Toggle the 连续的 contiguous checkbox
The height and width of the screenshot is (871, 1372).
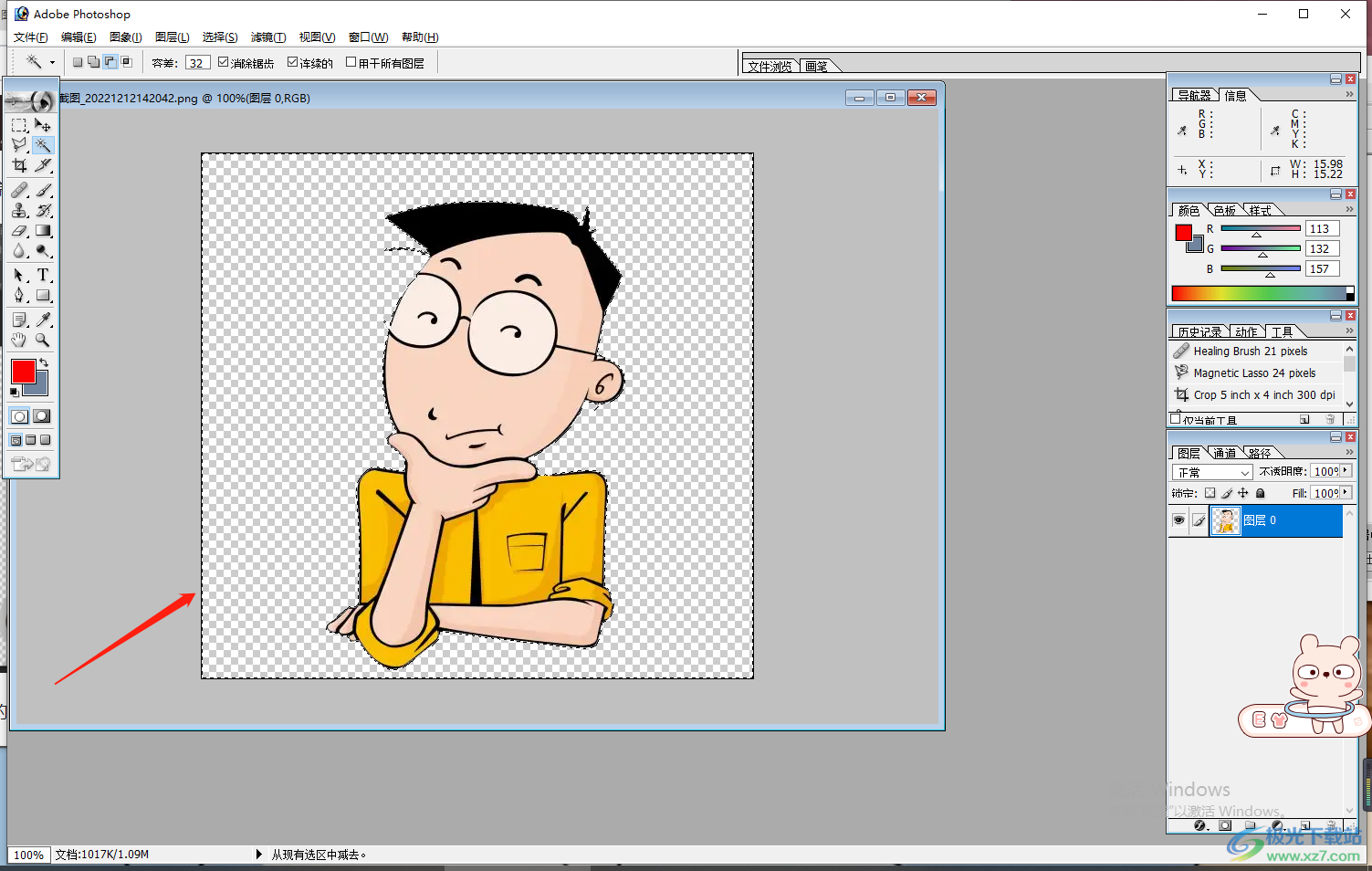292,62
